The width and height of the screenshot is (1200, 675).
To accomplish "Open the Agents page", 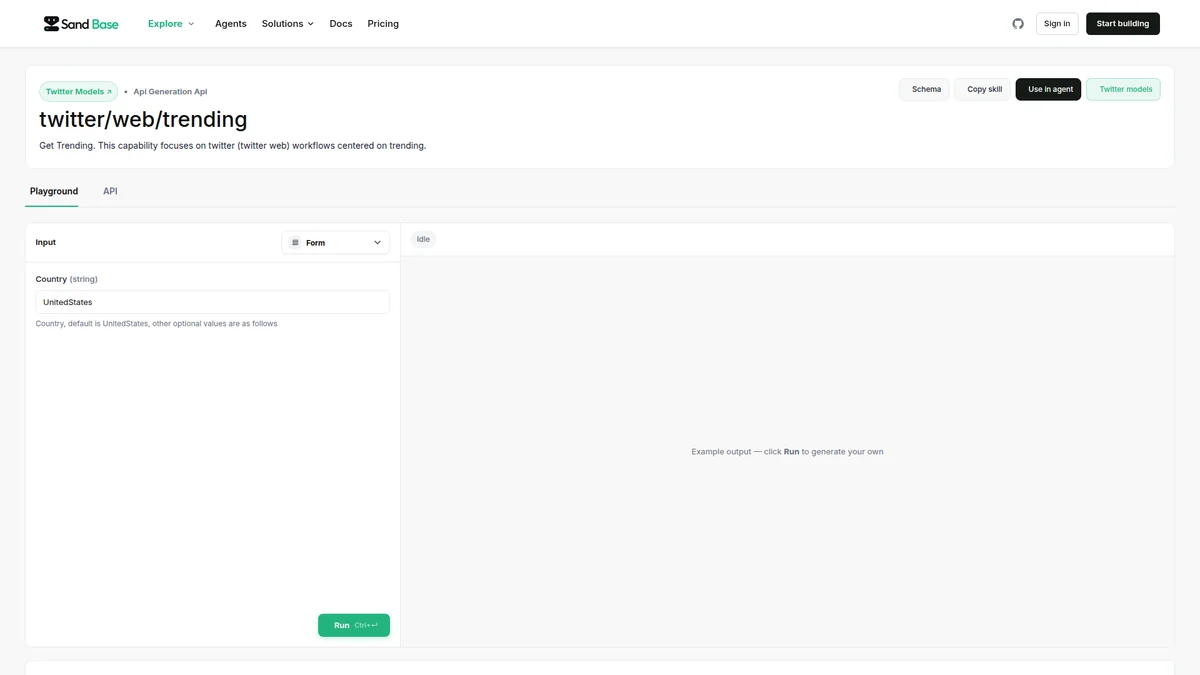I will 231,23.
